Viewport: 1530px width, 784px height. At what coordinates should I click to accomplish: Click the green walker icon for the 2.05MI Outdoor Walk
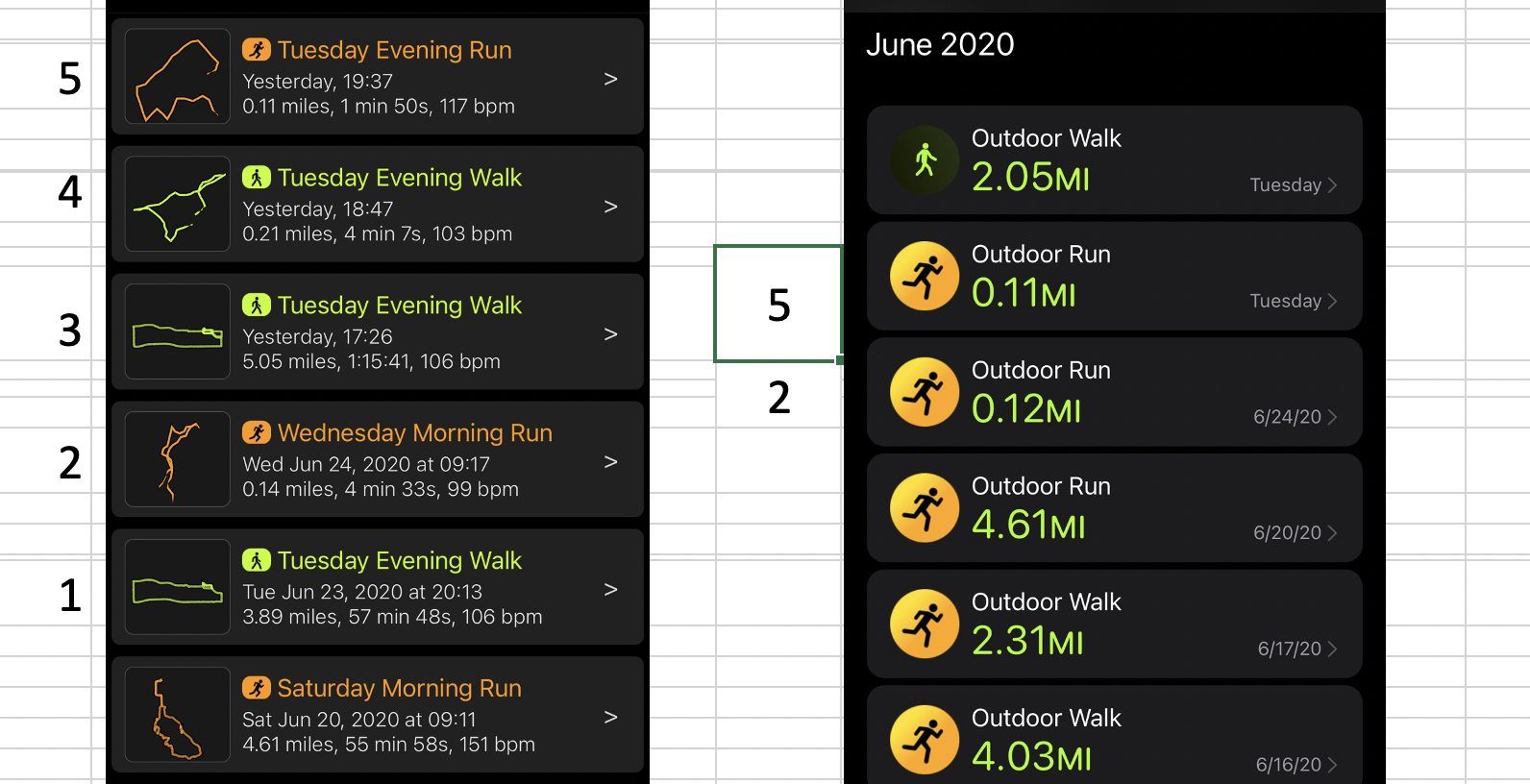[x=925, y=160]
